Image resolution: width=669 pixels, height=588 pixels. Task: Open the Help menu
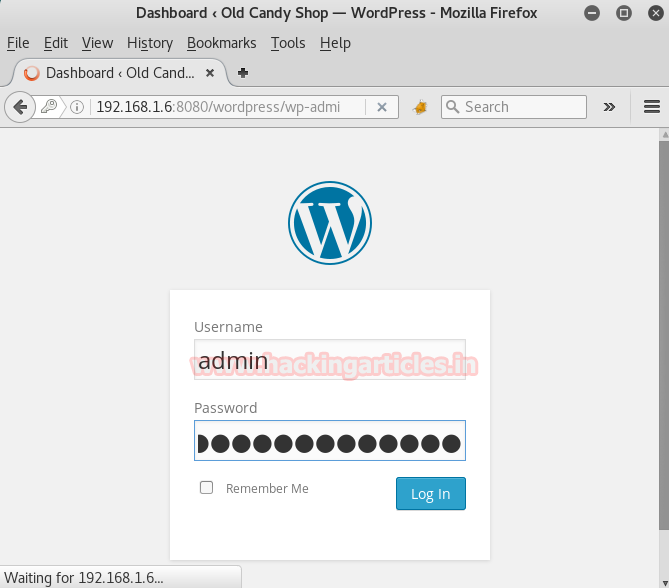(x=335, y=43)
